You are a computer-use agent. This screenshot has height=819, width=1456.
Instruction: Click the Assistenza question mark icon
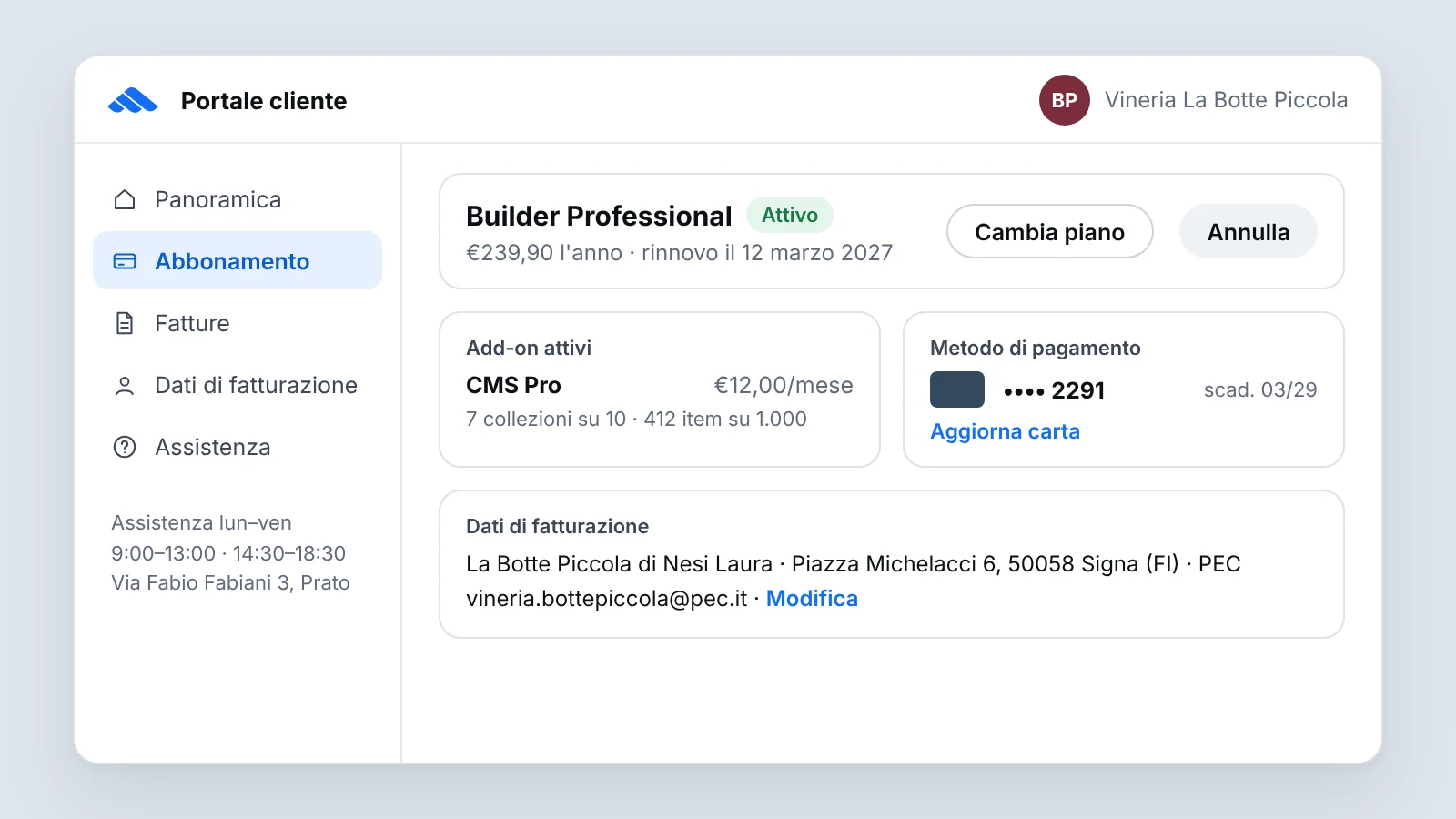click(x=125, y=447)
